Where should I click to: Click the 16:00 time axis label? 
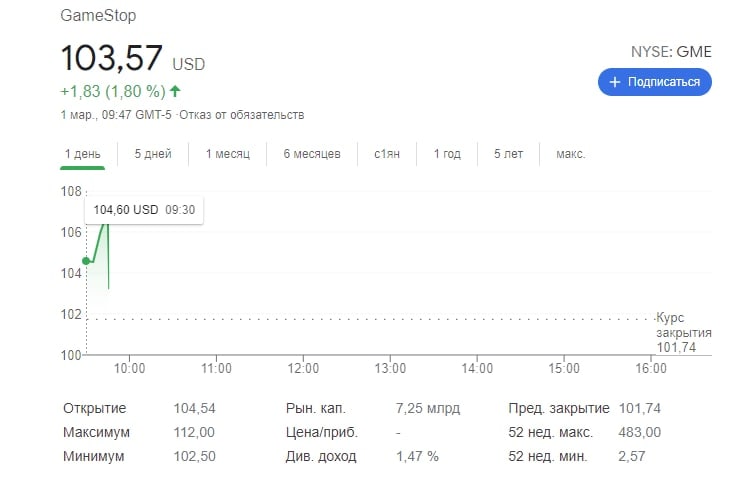click(x=651, y=368)
